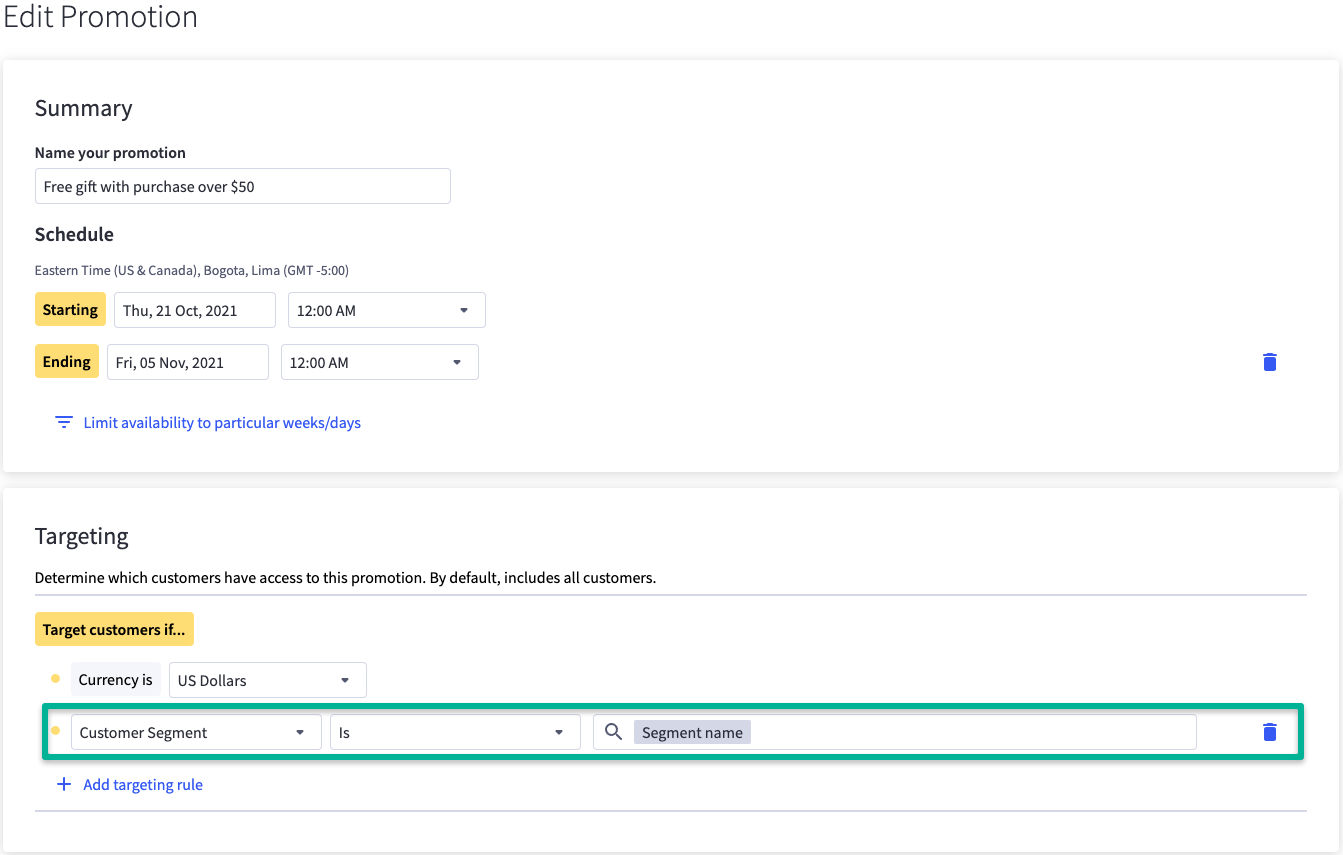This screenshot has height=855, width=1343.
Task: Click 'Limit availability to particular weeks/days' link
Action: (x=222, y=422)
